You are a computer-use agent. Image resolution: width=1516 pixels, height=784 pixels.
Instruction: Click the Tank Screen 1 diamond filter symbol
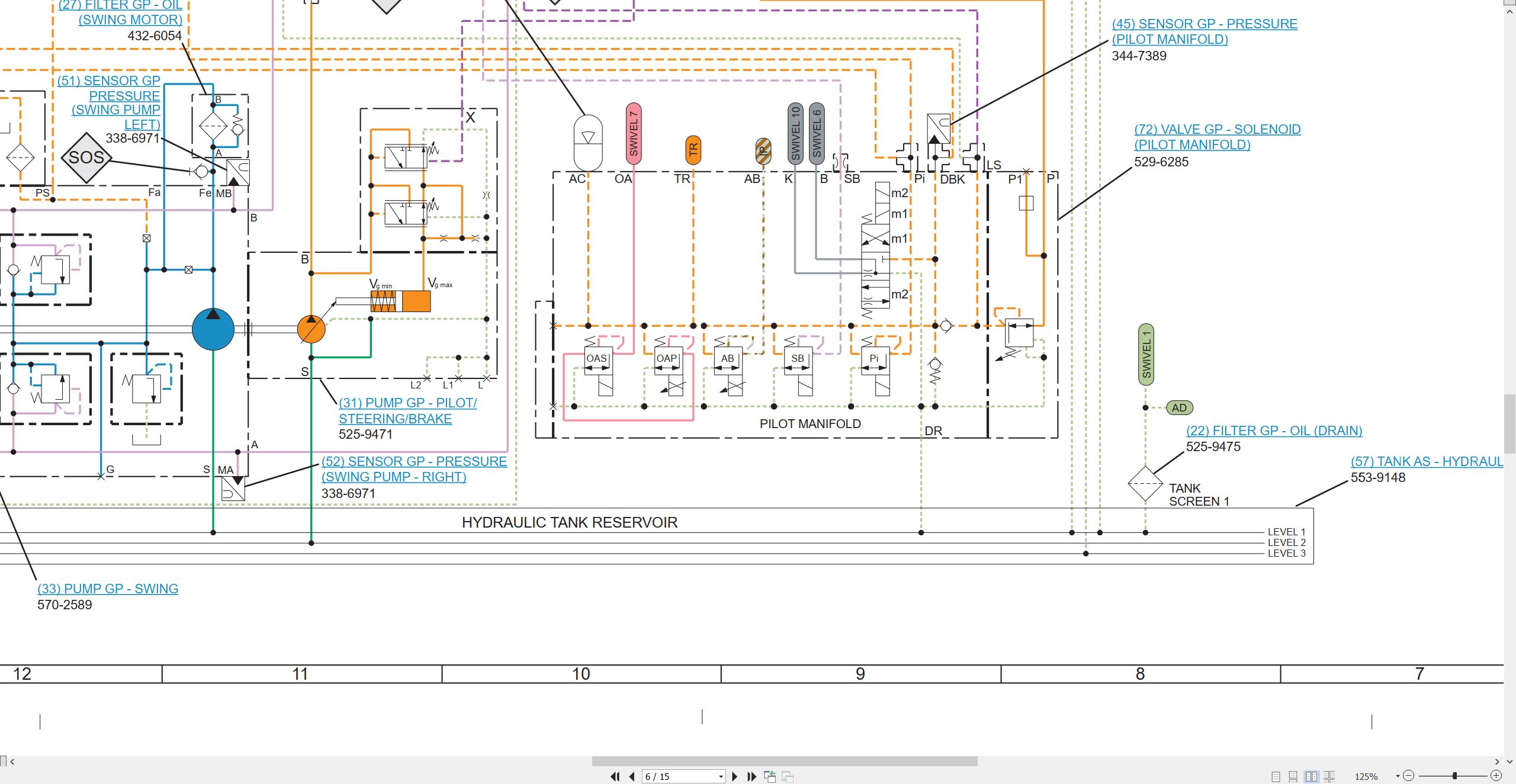(1145, 484)
